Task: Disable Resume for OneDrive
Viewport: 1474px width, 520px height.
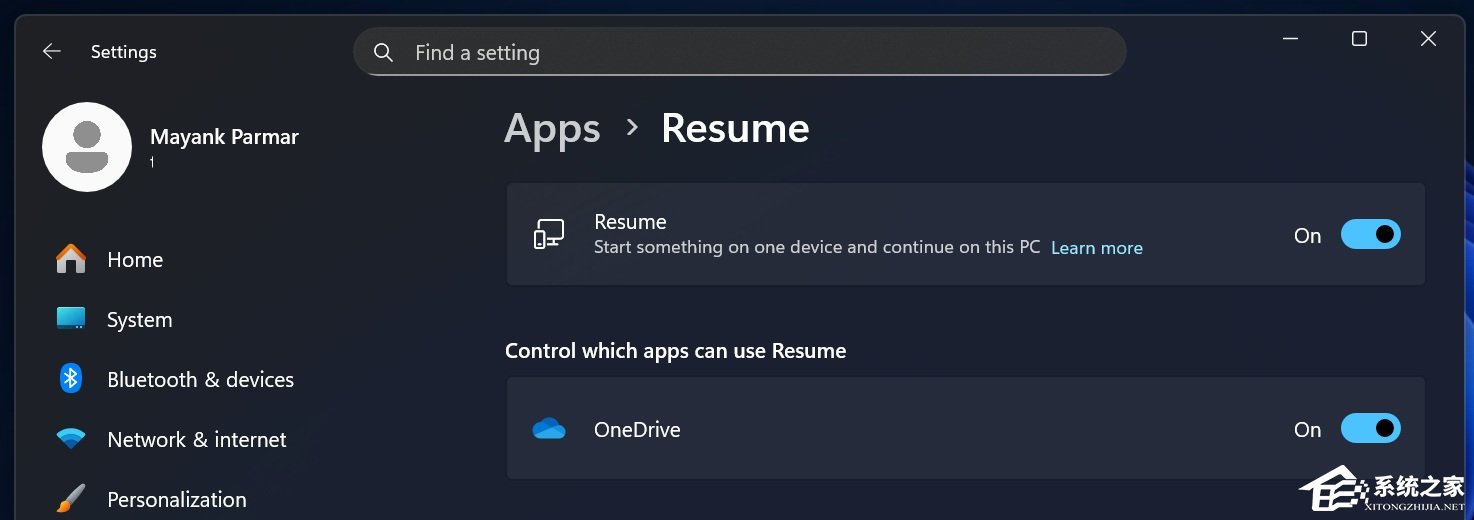Action: pos(1370,428)
